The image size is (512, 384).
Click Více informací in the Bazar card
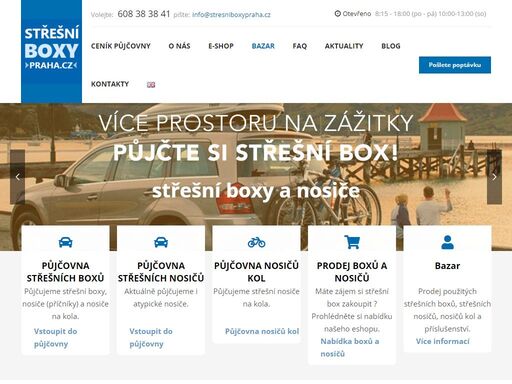(443, 341)
